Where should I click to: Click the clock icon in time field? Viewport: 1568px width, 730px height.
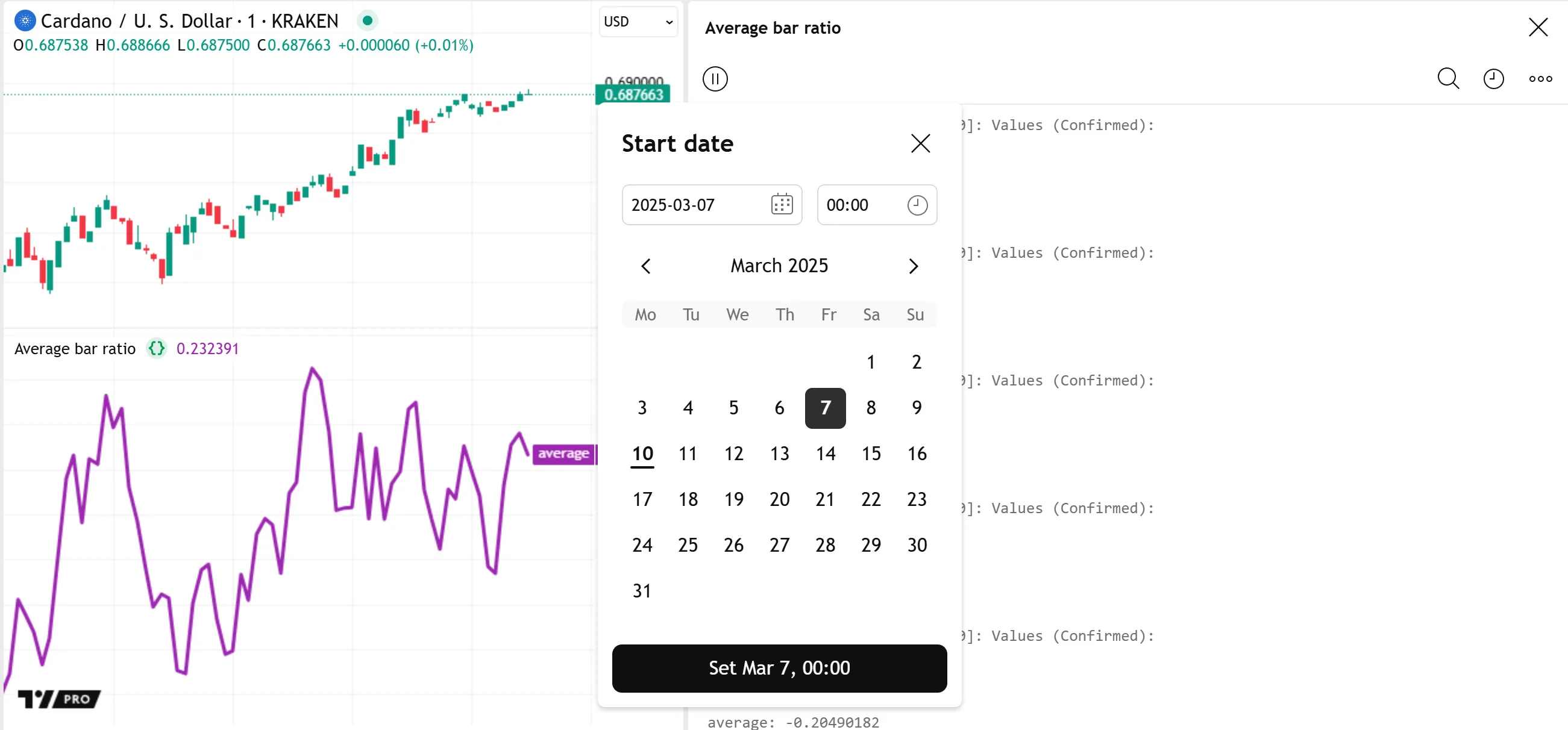pos(917,205)
